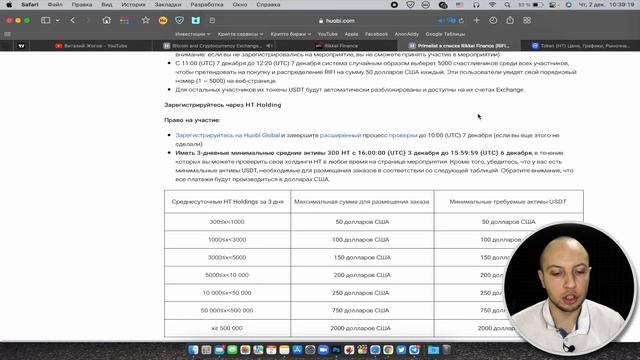Open the Share toolbar button
Screen dimensions: 640x360
[510, 20]
